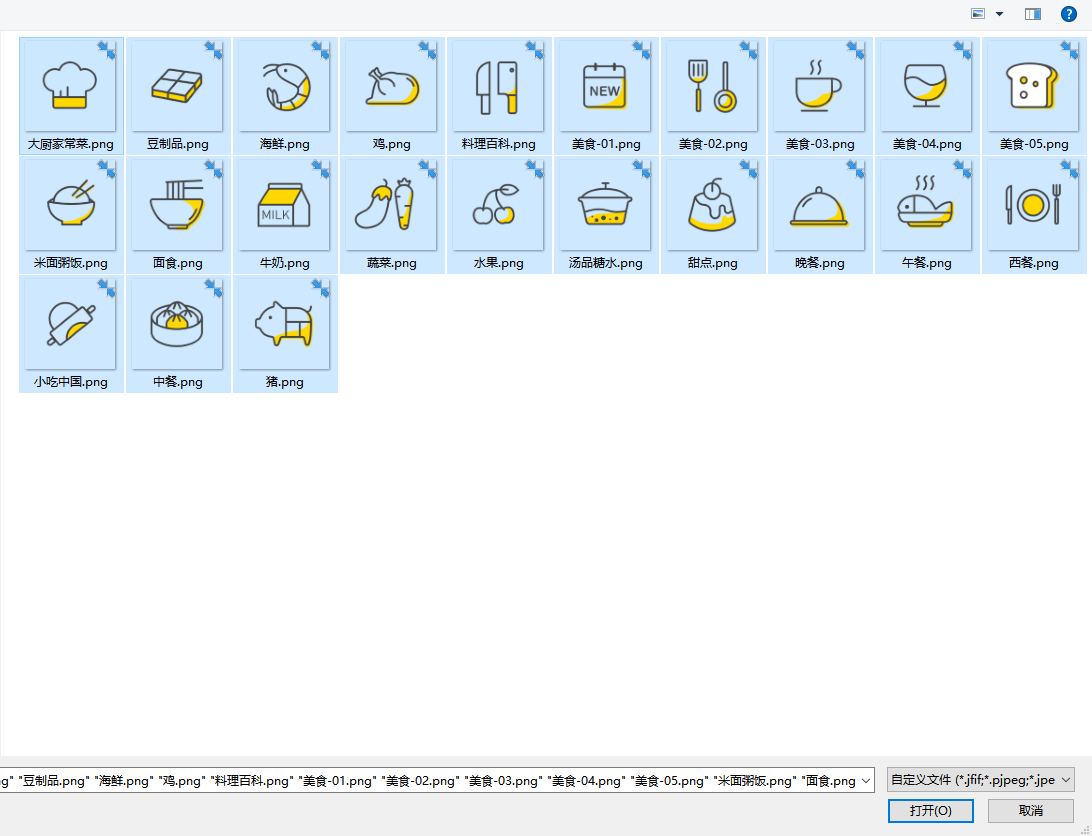Select the chef hat 大厨家常菜.png file
Viewport: 1092px width, 836px height.
(x=70, y=88)
